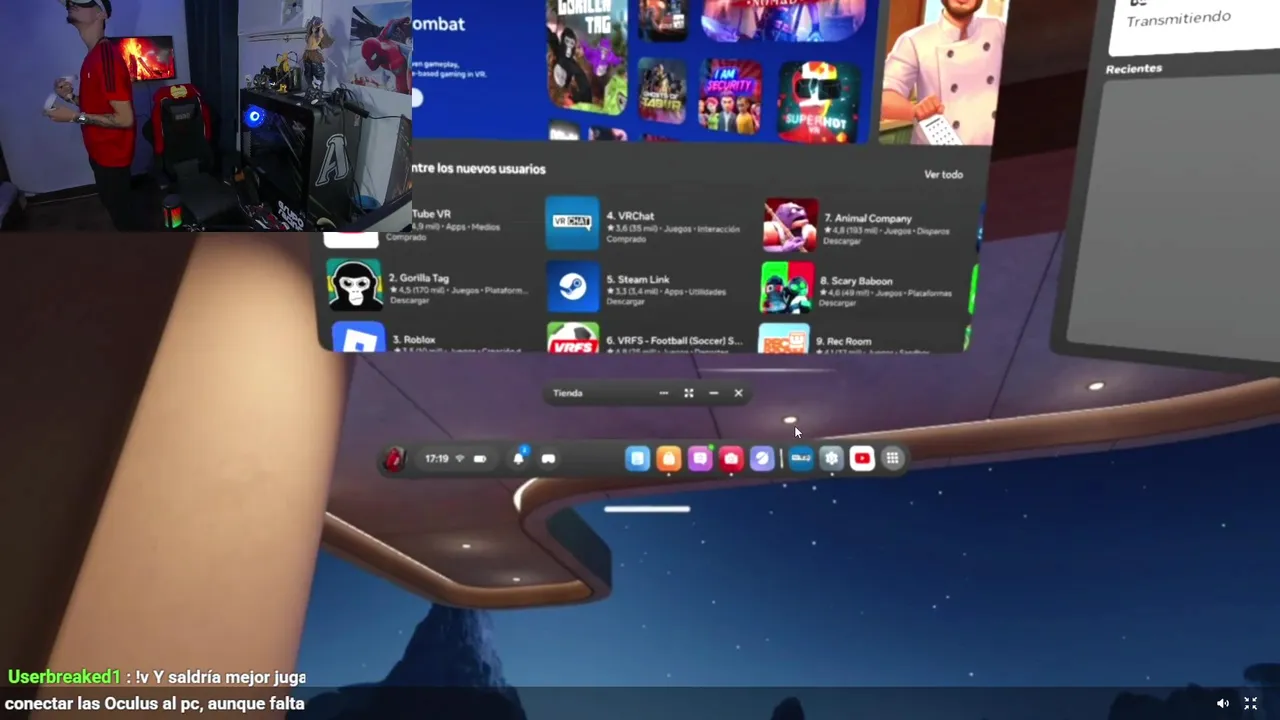Click the time display 17:19 in dock
1280x720 pixels.
tap(436, 459)
